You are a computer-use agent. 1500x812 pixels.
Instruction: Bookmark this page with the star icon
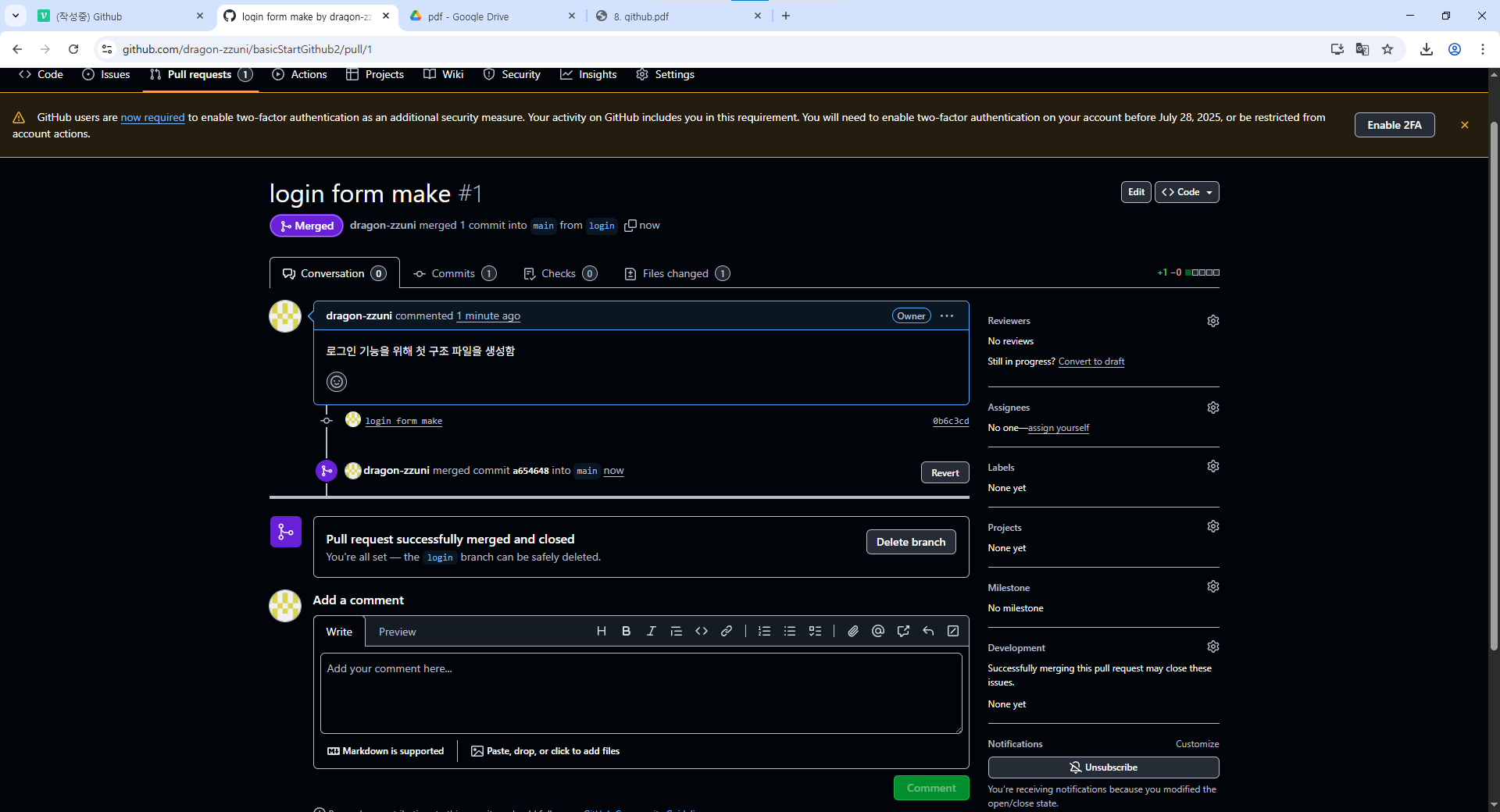[x=1387, y=49]
